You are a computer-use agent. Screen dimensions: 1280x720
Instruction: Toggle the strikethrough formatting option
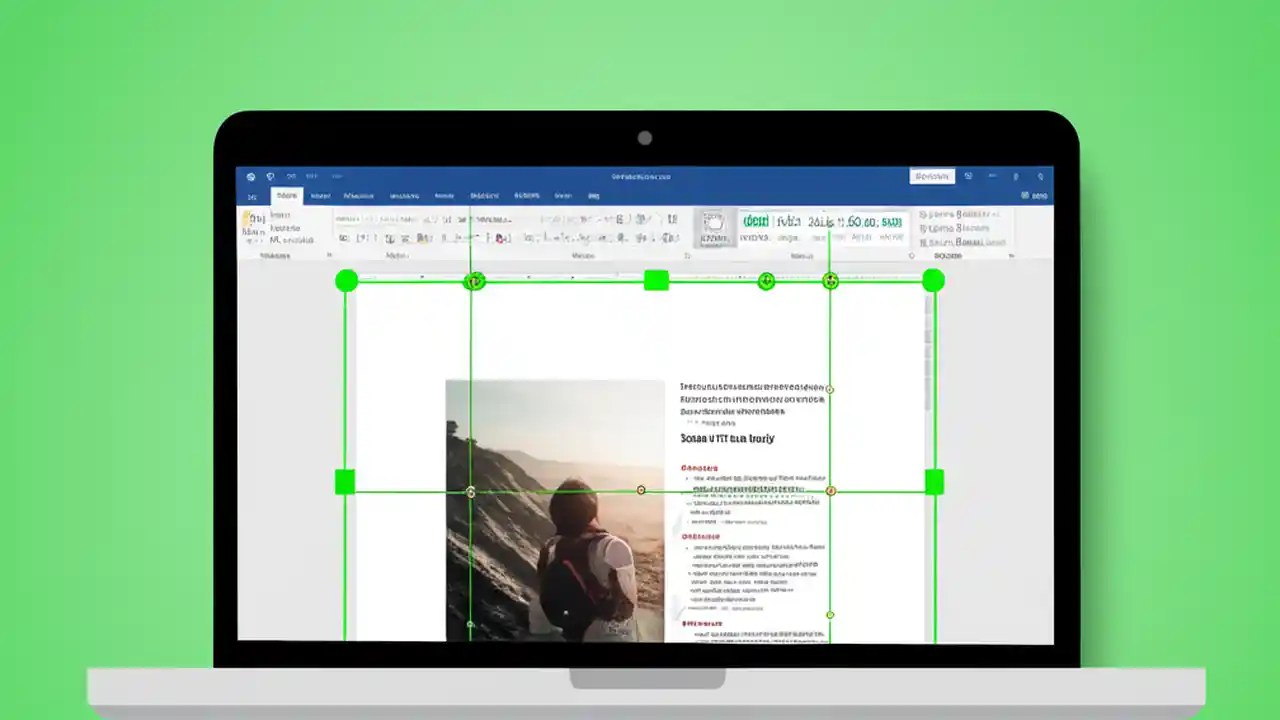(x=390, y=238)
